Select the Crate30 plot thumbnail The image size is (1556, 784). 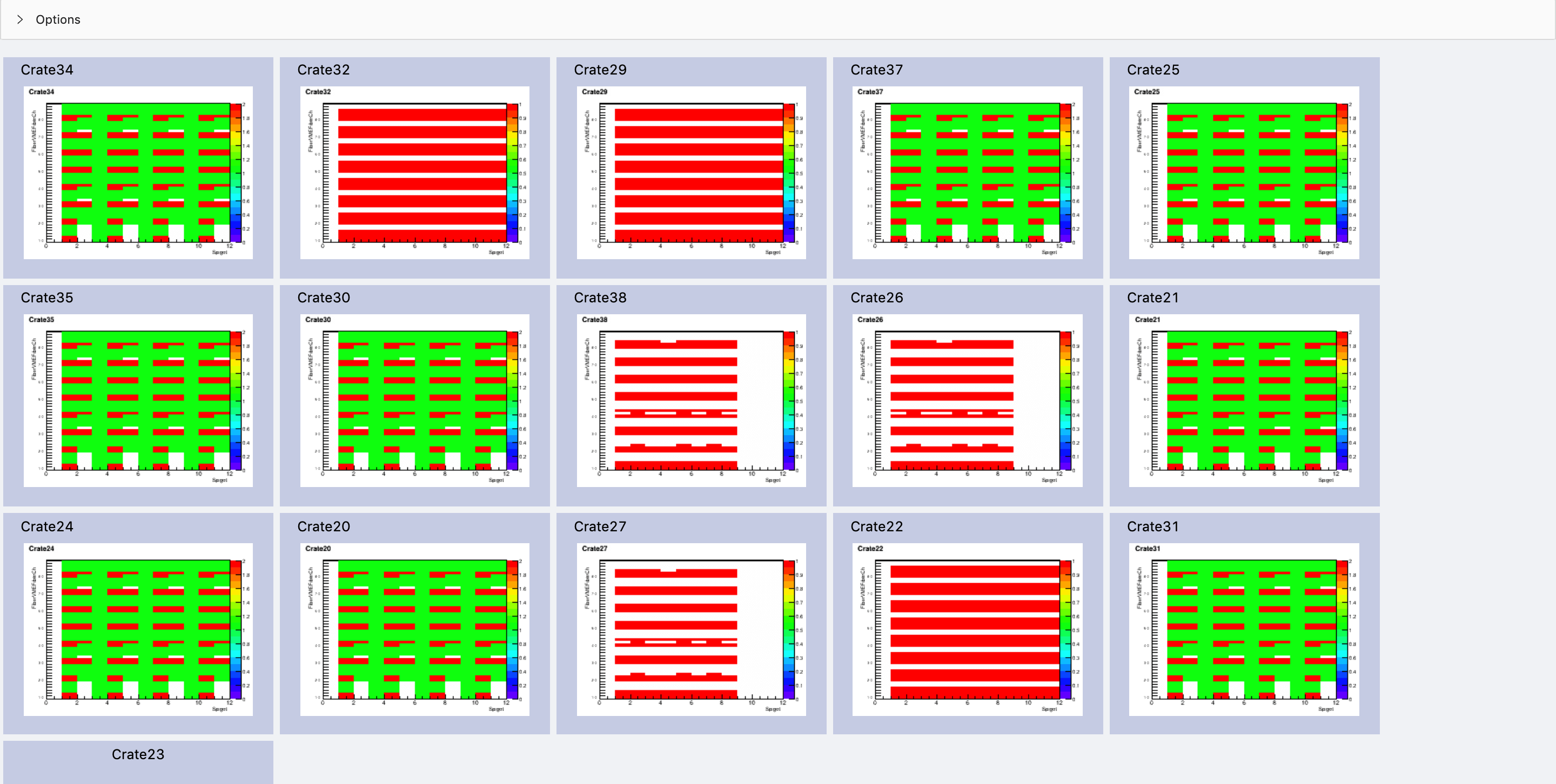pyautogui.click(x=414, y=400)
